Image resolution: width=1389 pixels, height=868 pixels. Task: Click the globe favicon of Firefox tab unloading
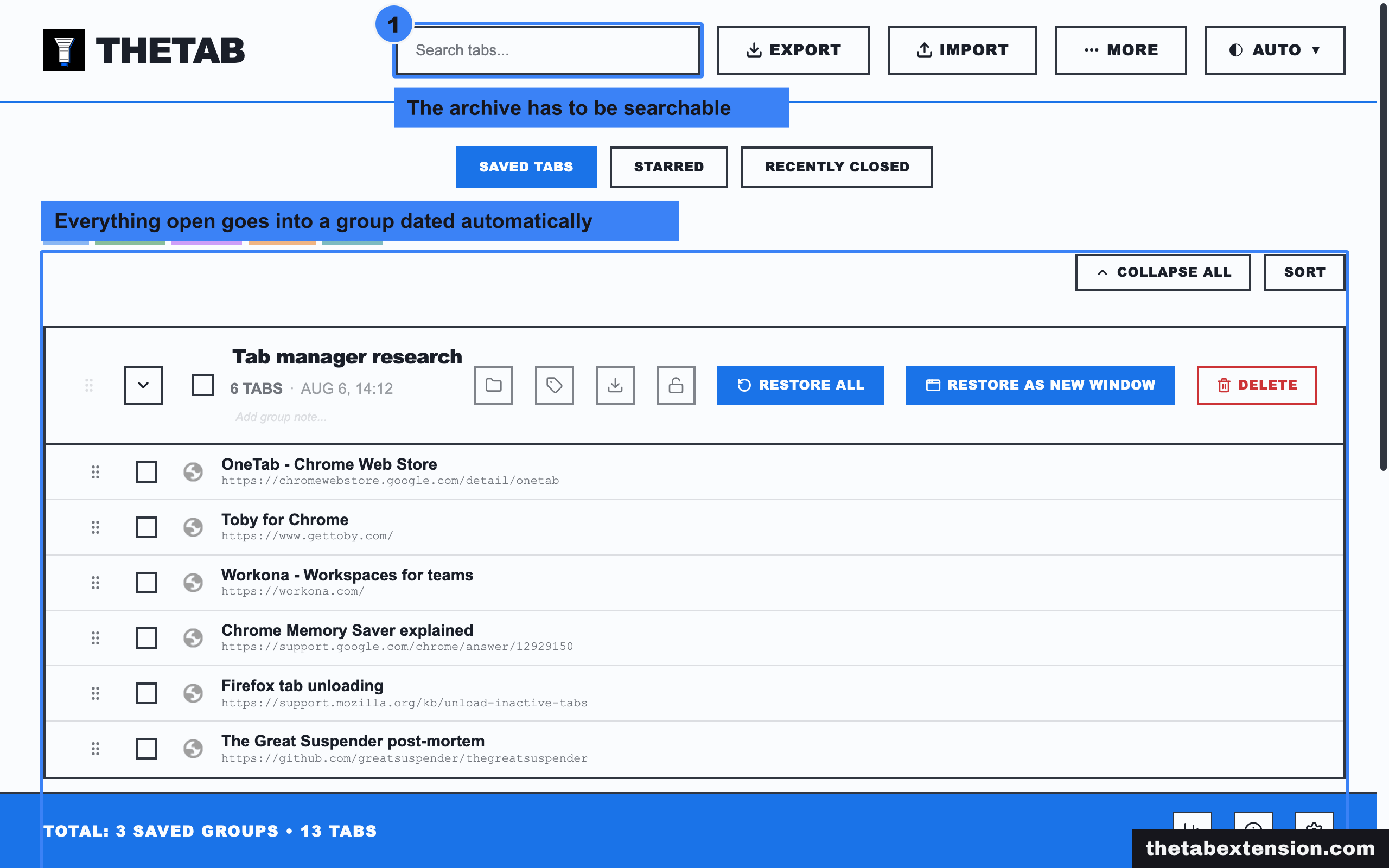[193, 693]
